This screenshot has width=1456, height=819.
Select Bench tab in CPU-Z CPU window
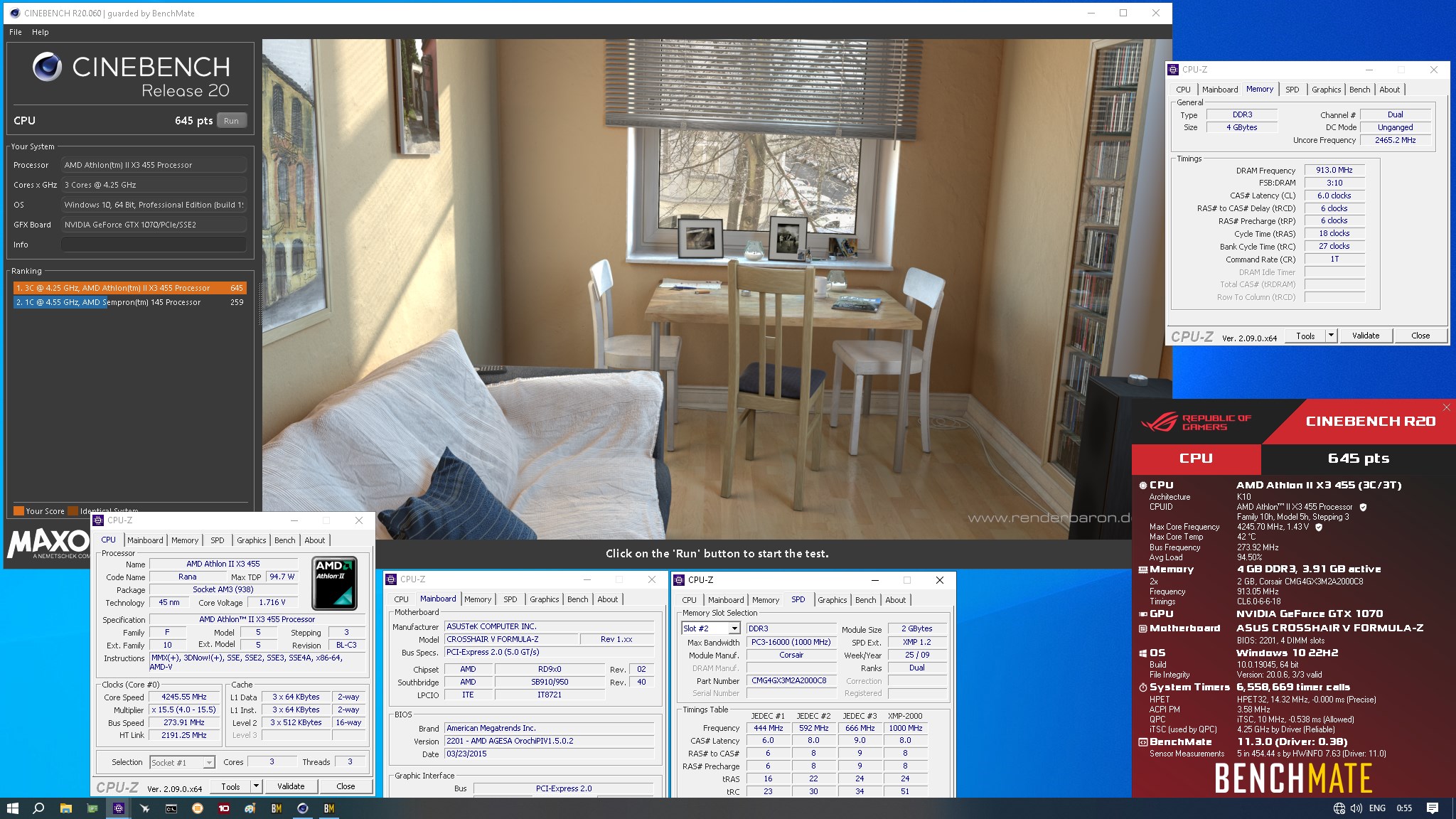point(285,540)
